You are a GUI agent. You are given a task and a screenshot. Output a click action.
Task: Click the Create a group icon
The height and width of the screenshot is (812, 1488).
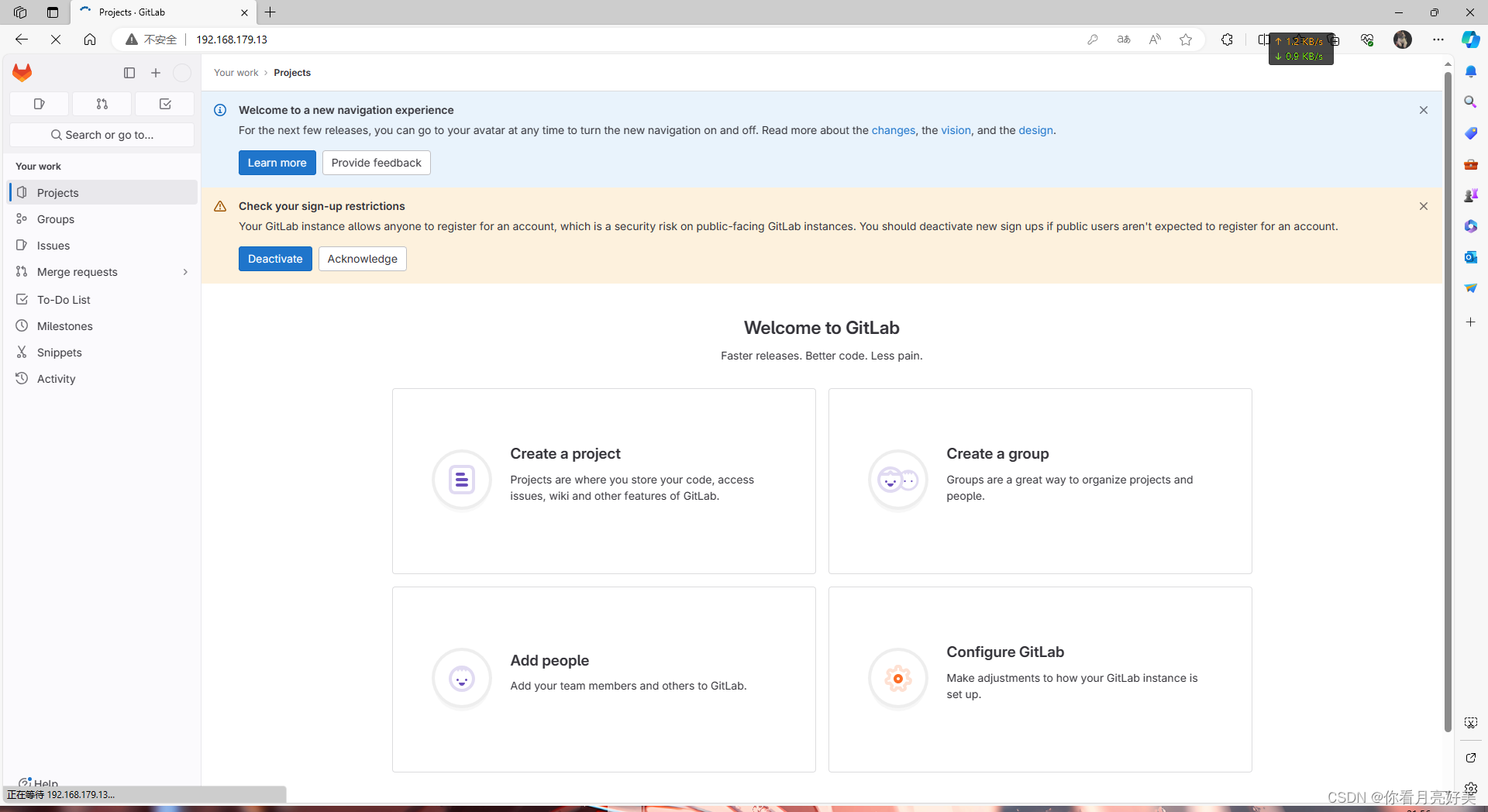(x=898, y=480)
